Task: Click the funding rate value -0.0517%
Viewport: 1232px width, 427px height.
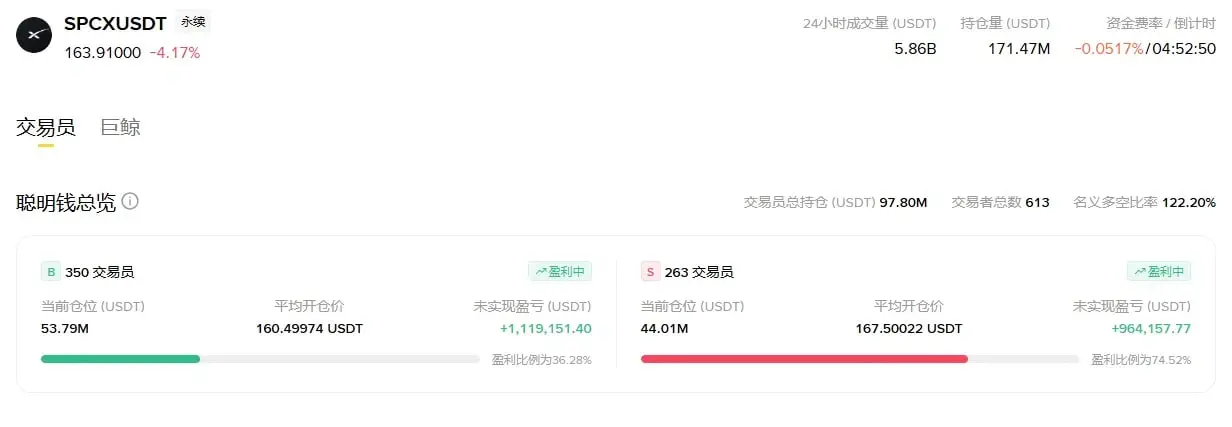Action: (x=1109, y=48)
